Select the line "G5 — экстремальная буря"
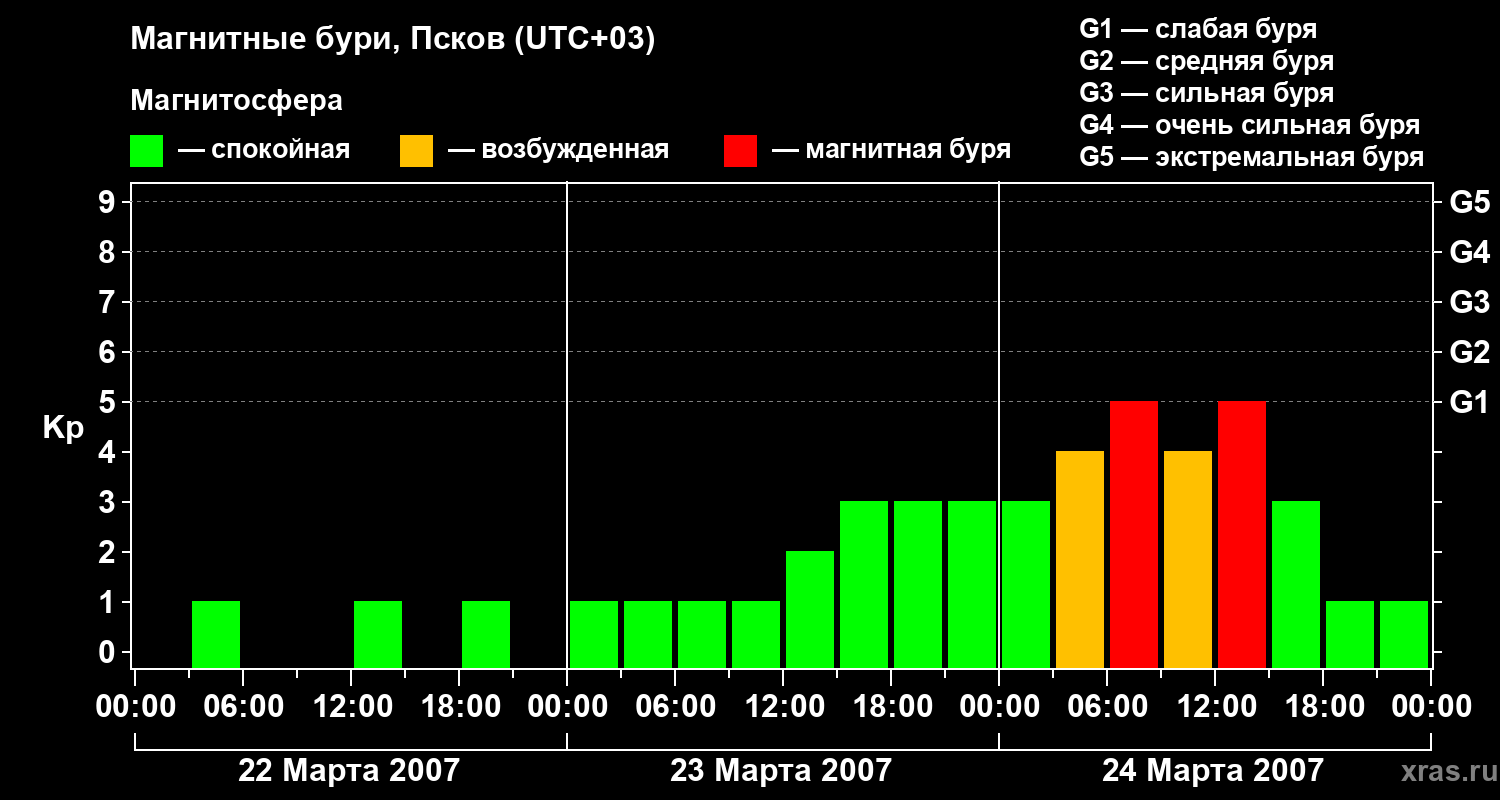 1252,158
